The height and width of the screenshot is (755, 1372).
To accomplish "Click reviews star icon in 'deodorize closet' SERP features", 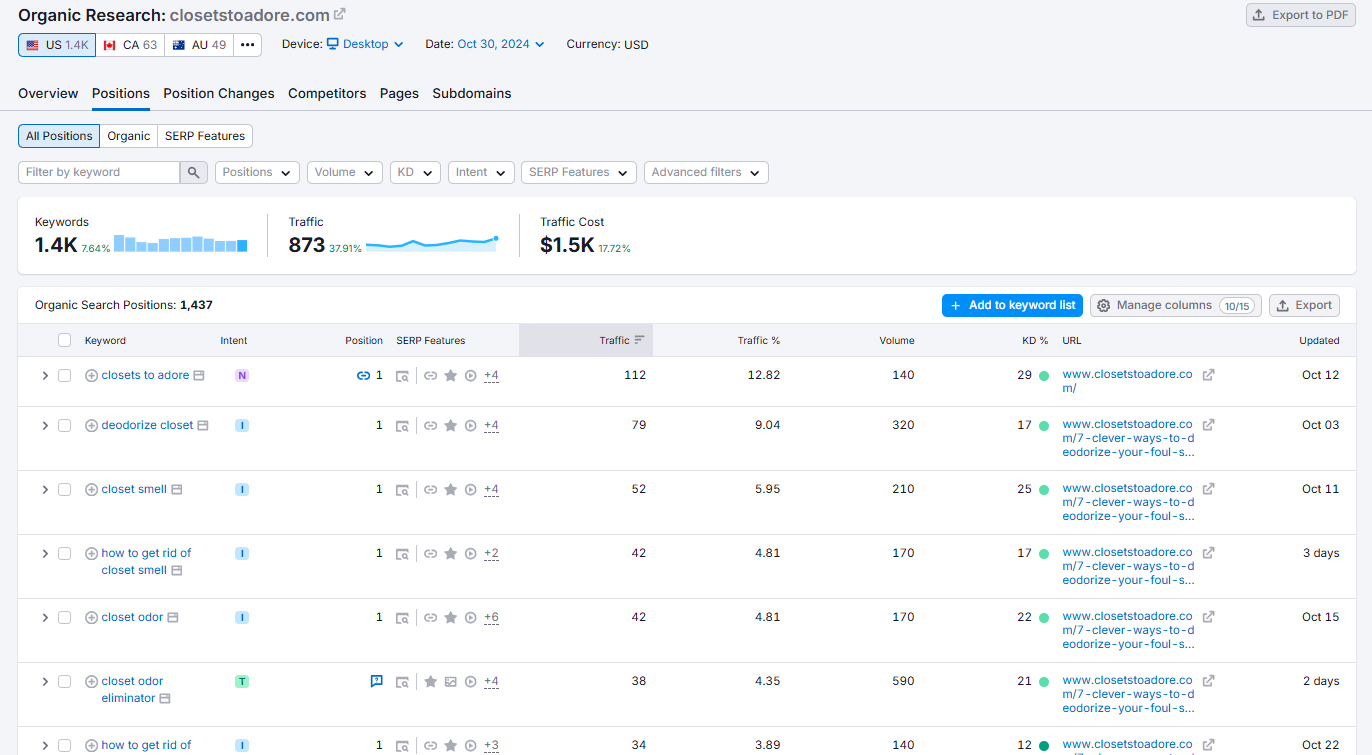I will pos(450,425).
